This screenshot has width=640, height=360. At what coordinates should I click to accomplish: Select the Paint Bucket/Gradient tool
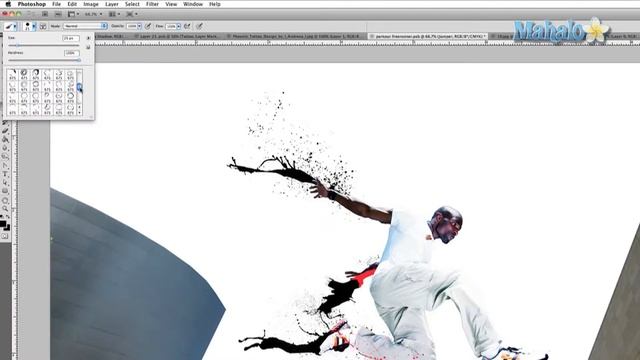pyautogui.click(x=5, y=139)
